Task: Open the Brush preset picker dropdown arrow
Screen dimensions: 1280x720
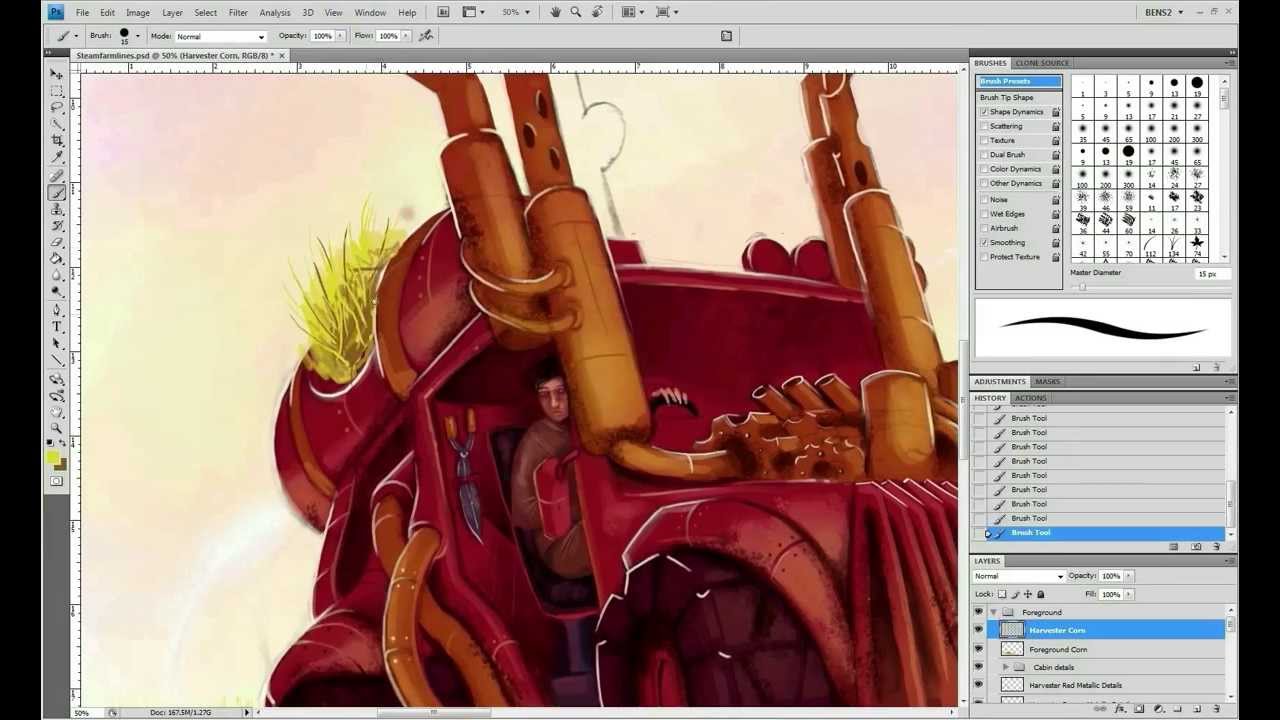Action: pos(137,36)
